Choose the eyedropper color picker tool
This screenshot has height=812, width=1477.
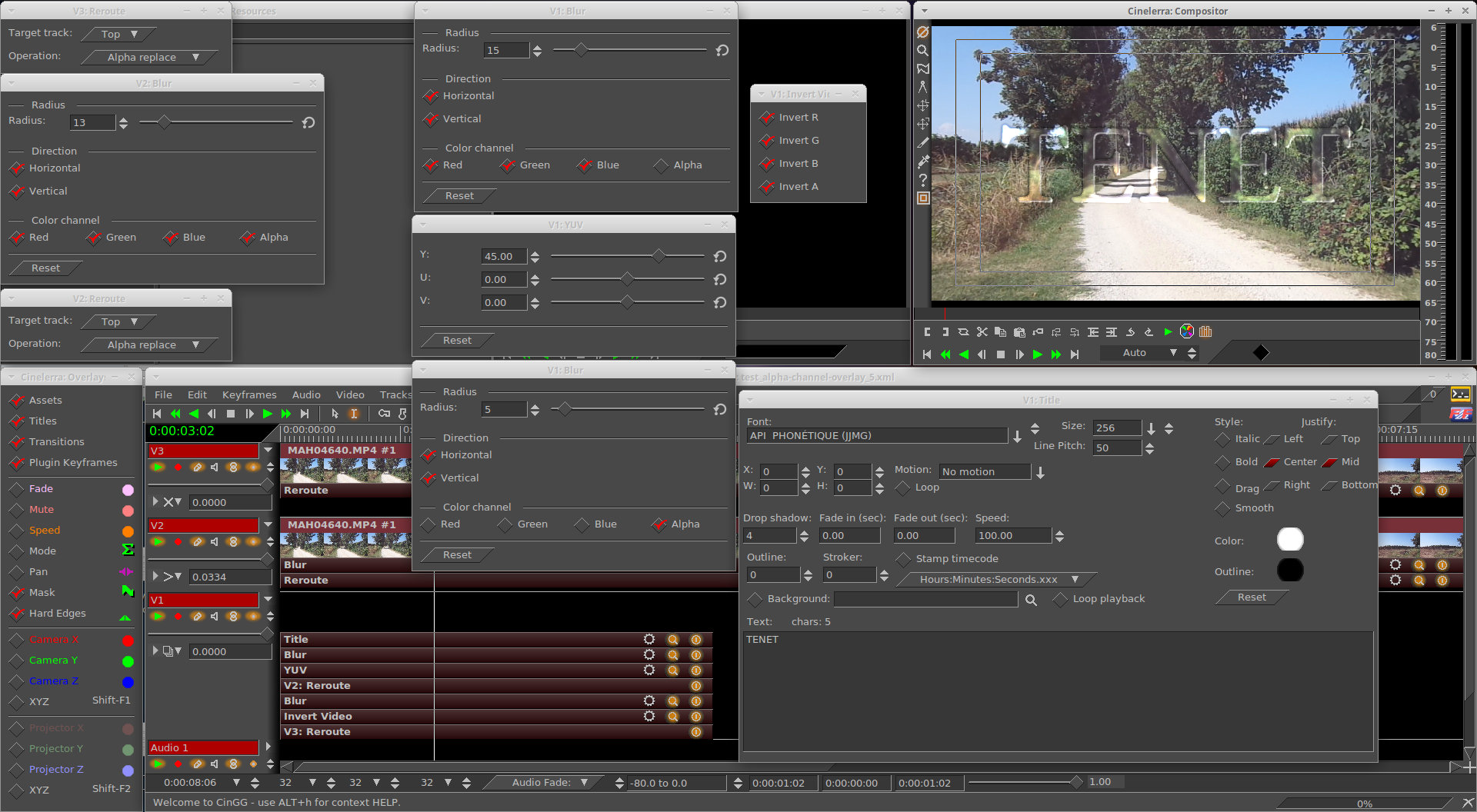tap(922, 161)
